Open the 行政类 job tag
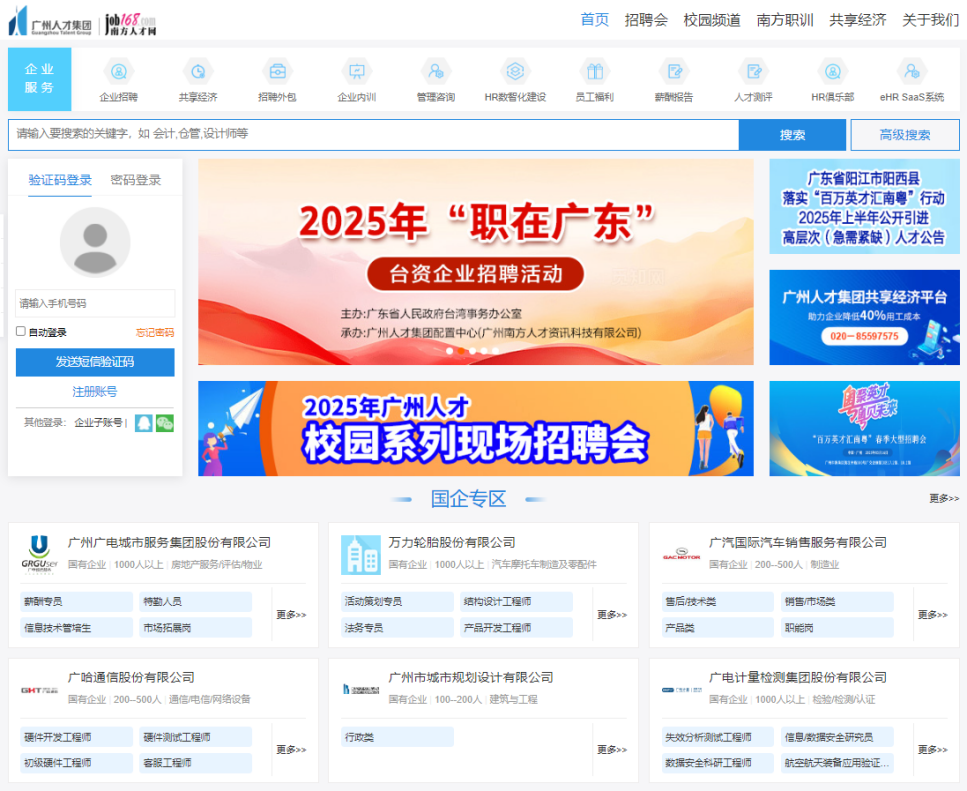The height and width of the screenshot is (791, 967). [x=397, y=737]
